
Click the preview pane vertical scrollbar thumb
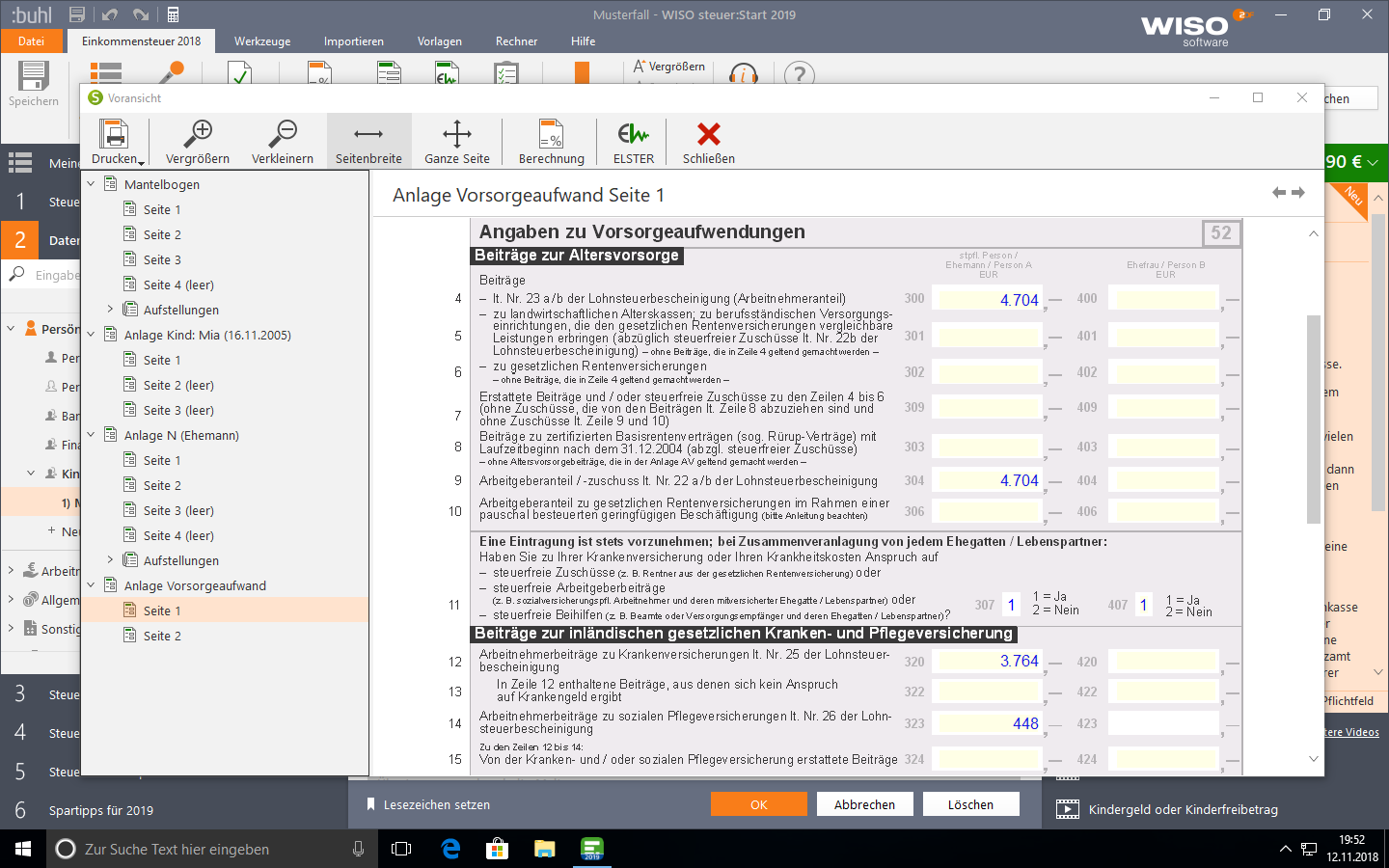click(x=1313, y=419)
